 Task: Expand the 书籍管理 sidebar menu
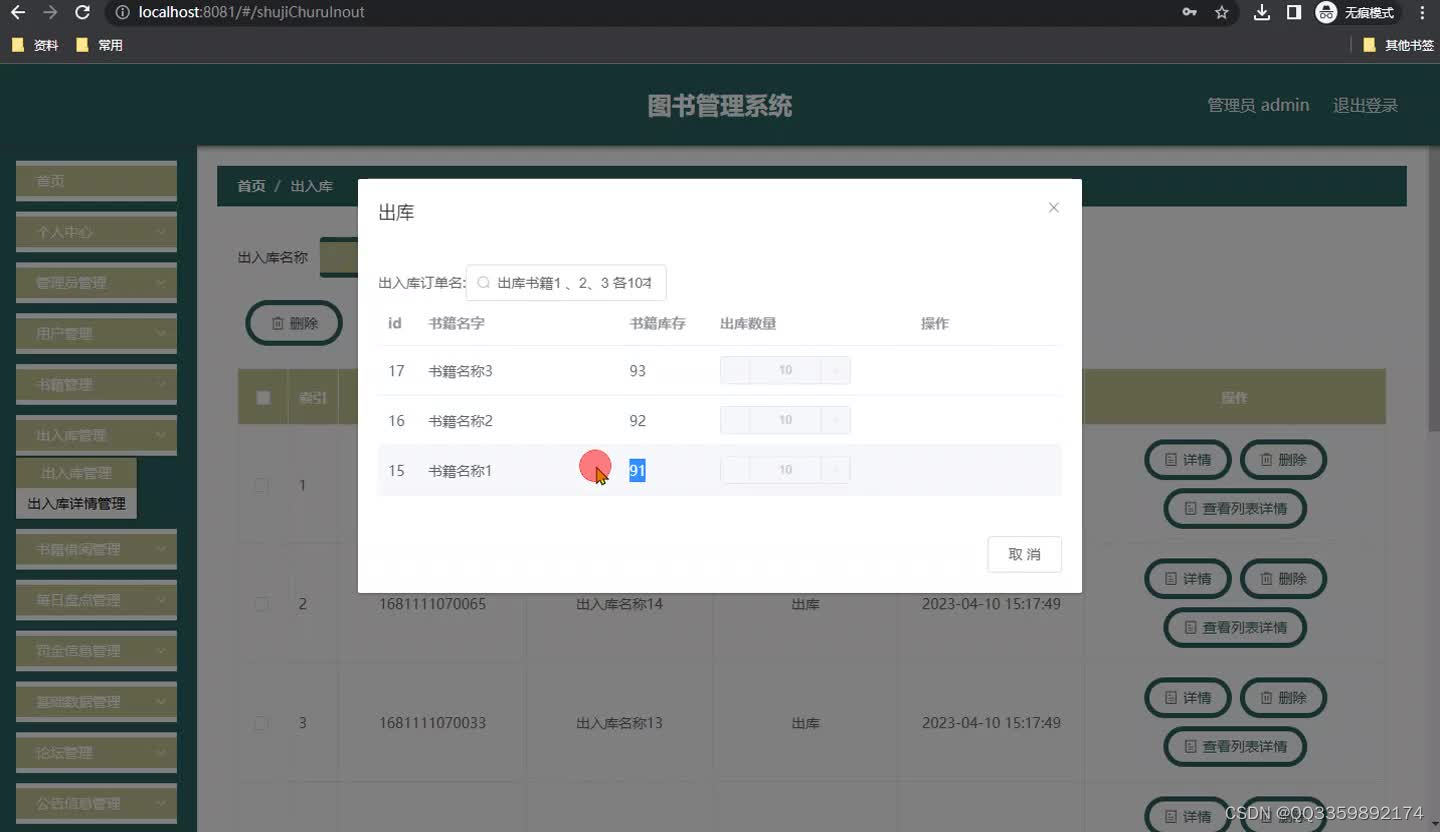click(96, 385)
